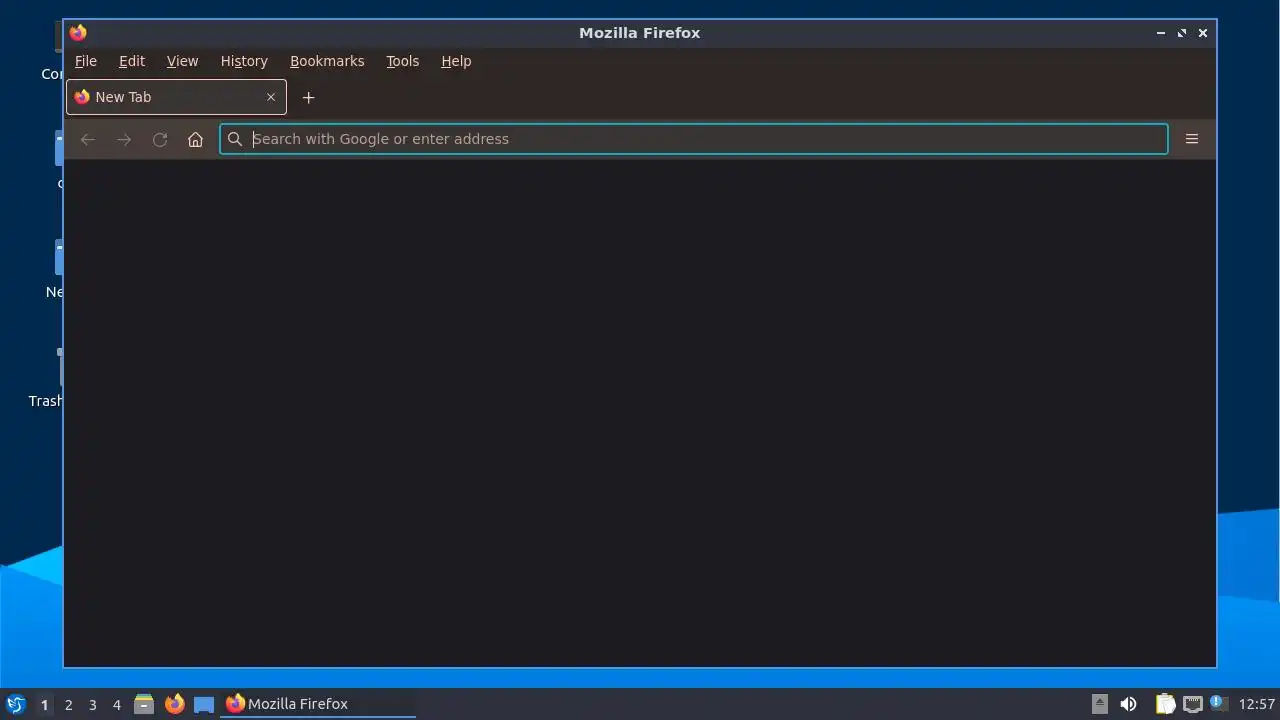The image size is (1280, 720).
Task: Open network status tray icon
Action: (1192, 704)
